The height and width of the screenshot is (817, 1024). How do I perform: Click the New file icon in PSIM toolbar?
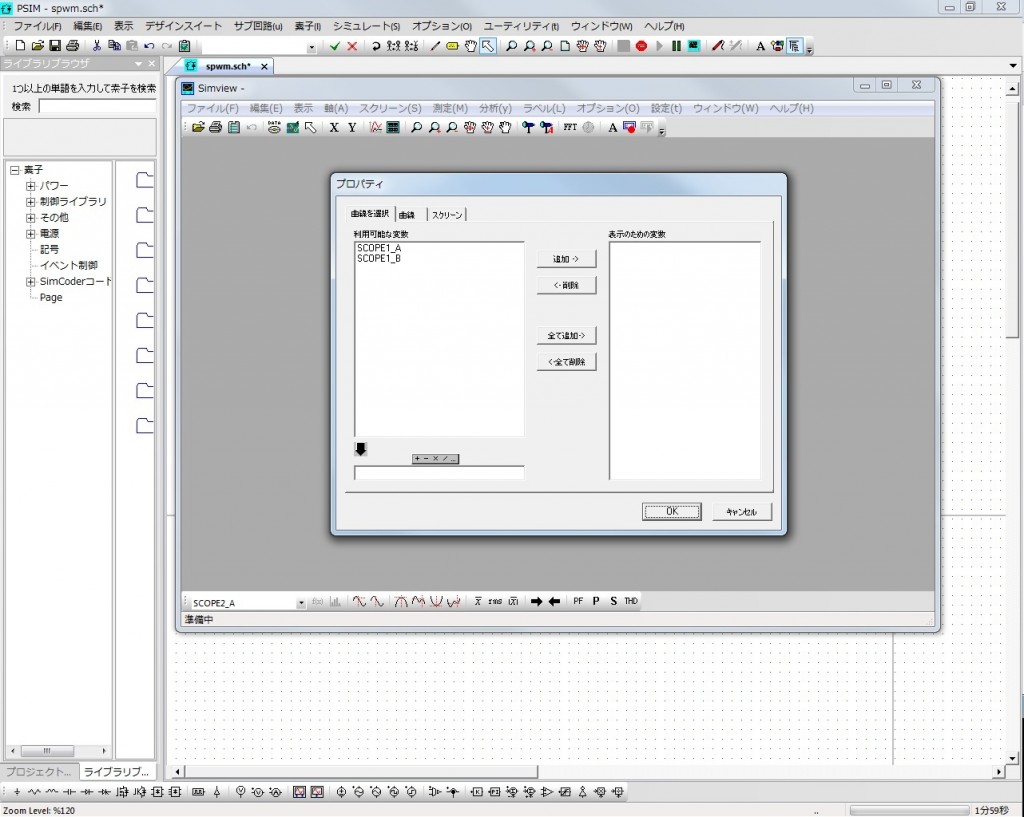[x=20, y=46]
